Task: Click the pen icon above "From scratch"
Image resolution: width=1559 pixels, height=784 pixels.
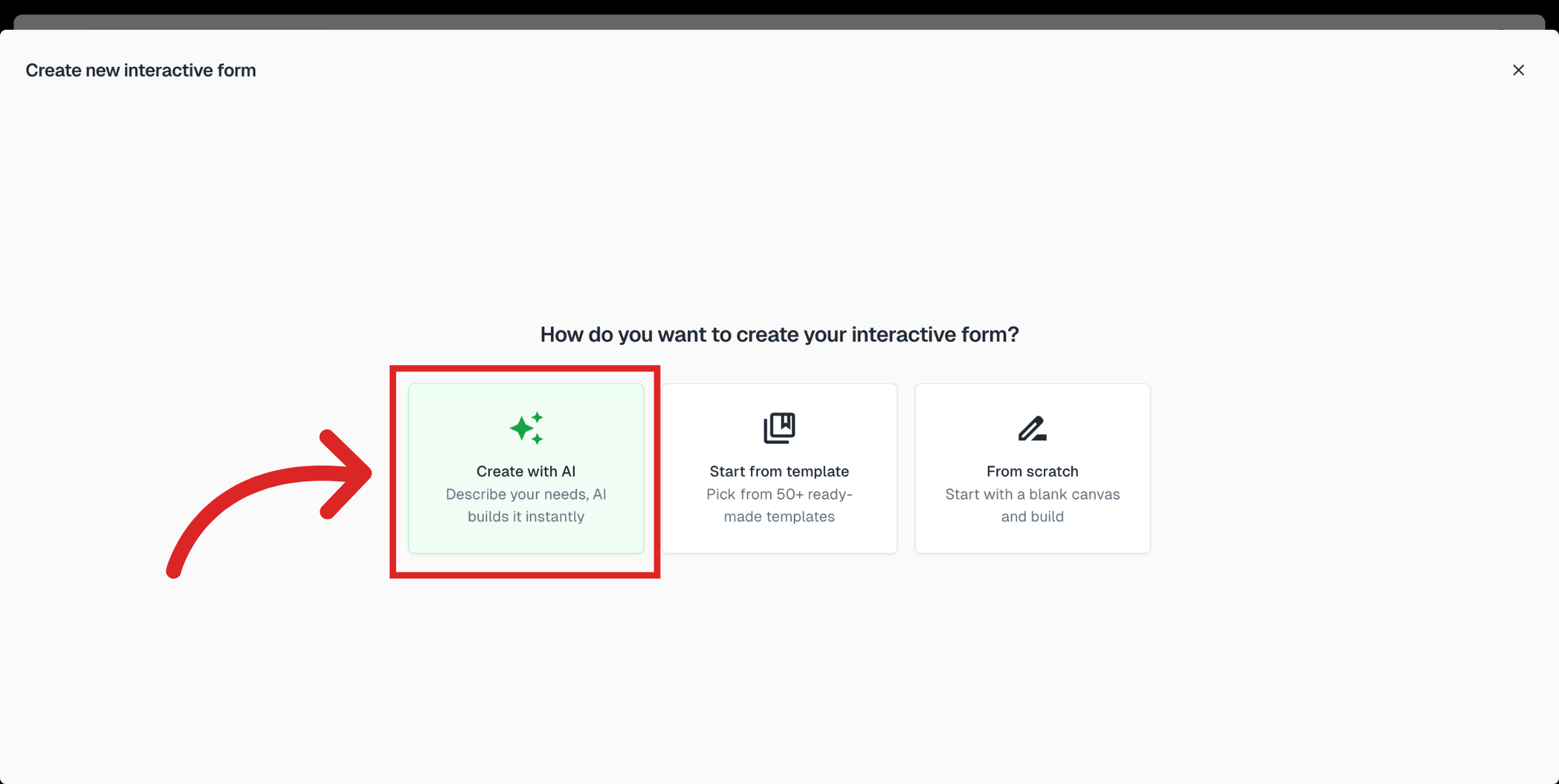Action: (x=1032, y=427)
